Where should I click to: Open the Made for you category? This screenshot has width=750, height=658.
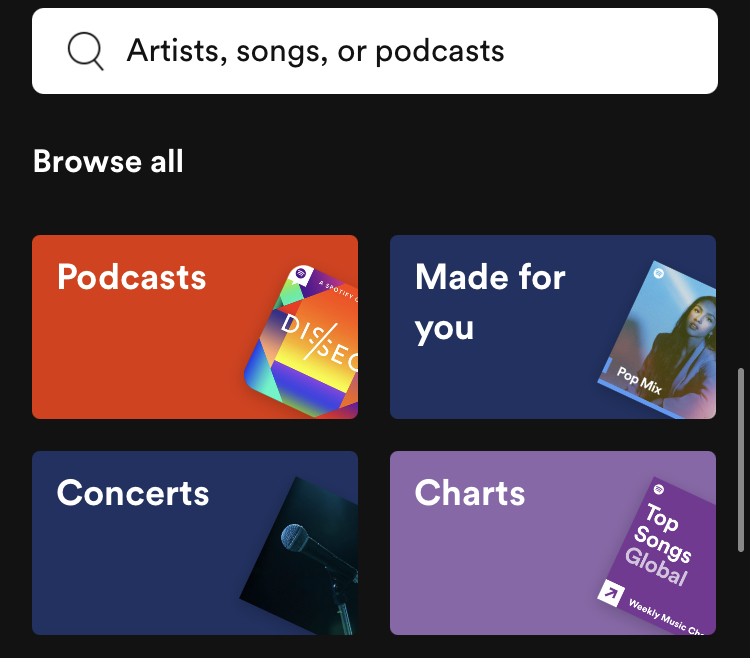[x=553, y=327]
